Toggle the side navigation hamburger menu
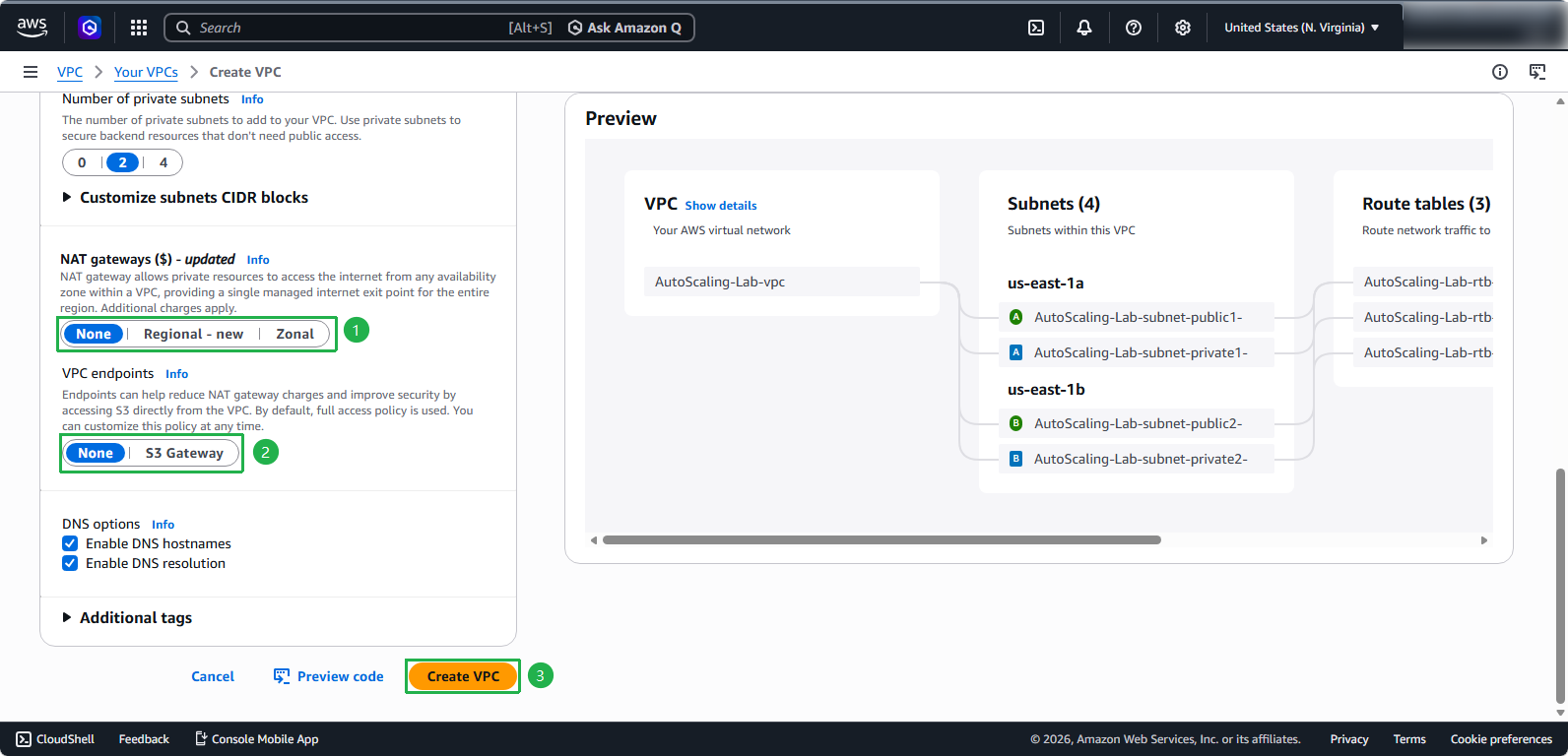1568x756 pixels. pyautogui.click(x=31, y=72)
